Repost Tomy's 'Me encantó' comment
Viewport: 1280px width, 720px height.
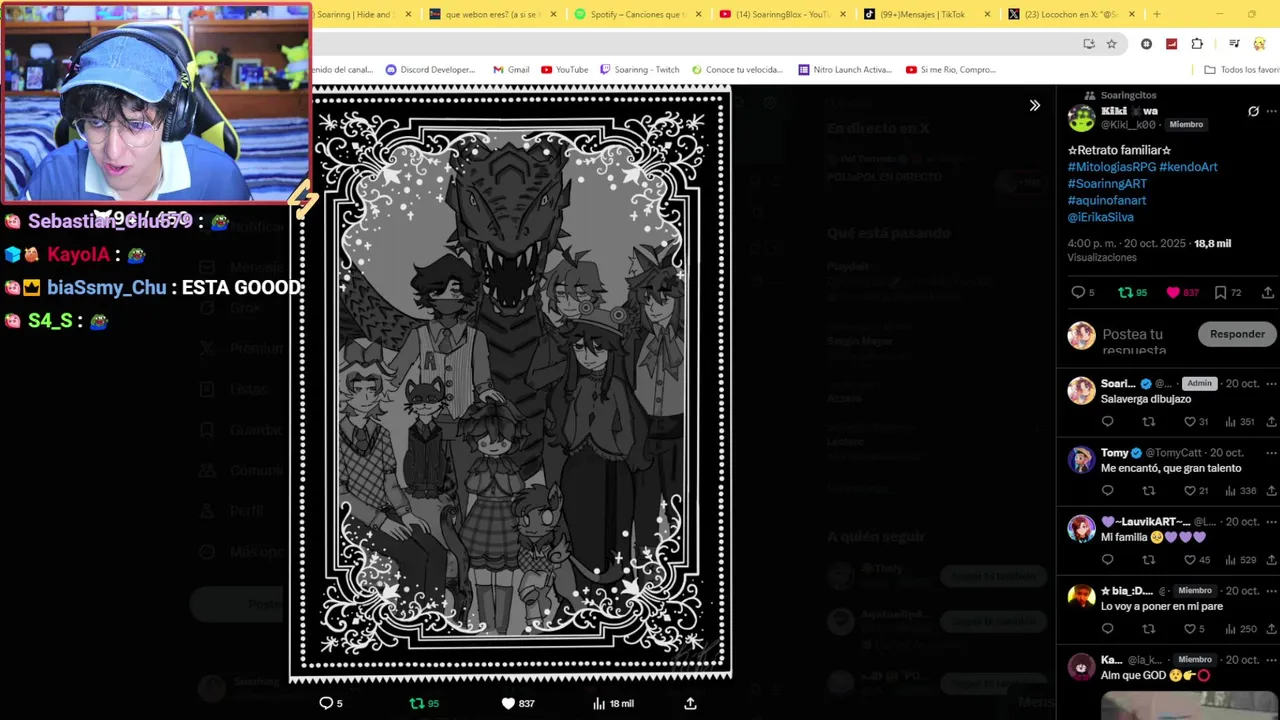click(x=1148, y=491)
